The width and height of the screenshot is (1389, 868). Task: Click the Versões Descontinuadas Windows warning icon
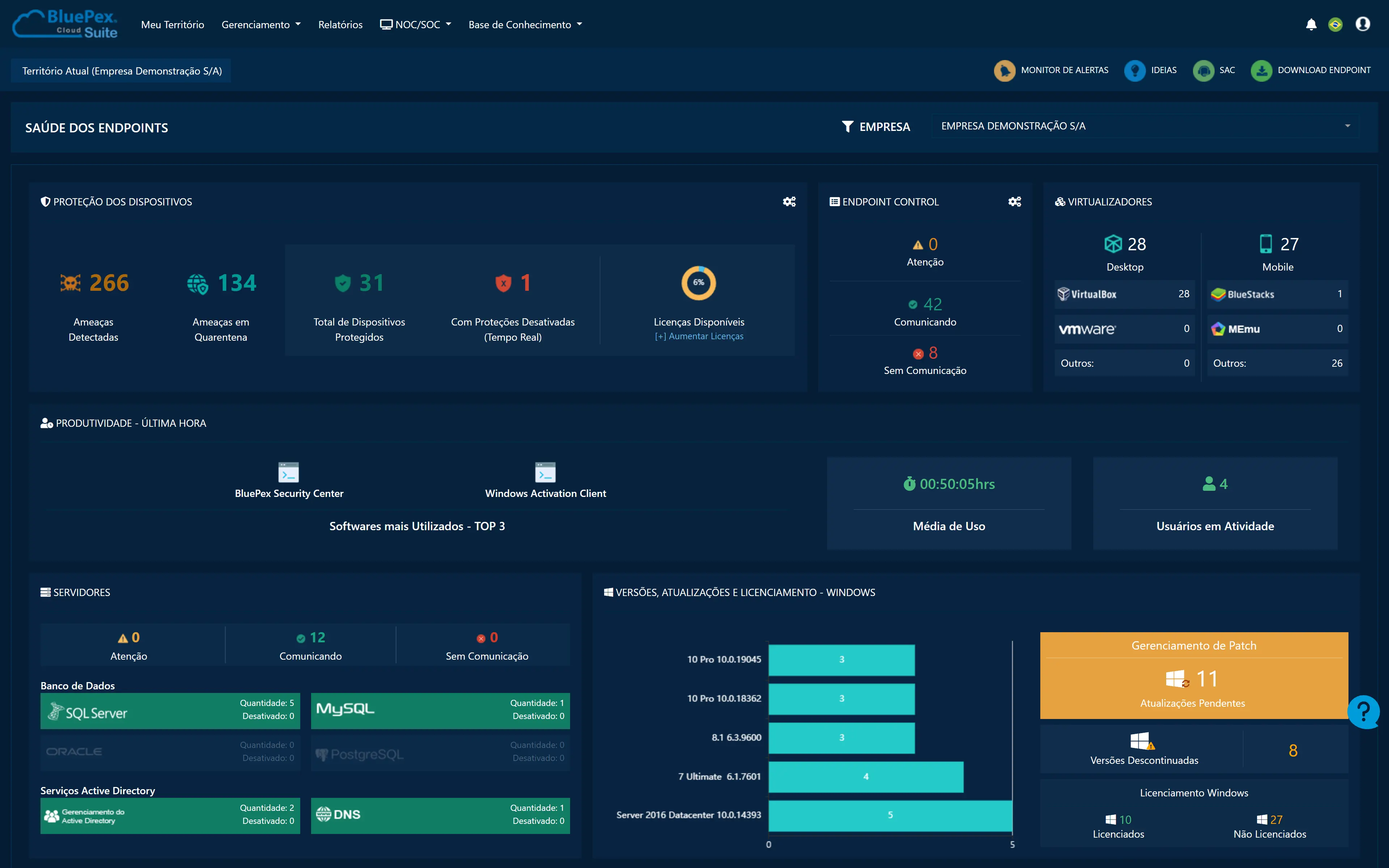tap(1142, 741)
